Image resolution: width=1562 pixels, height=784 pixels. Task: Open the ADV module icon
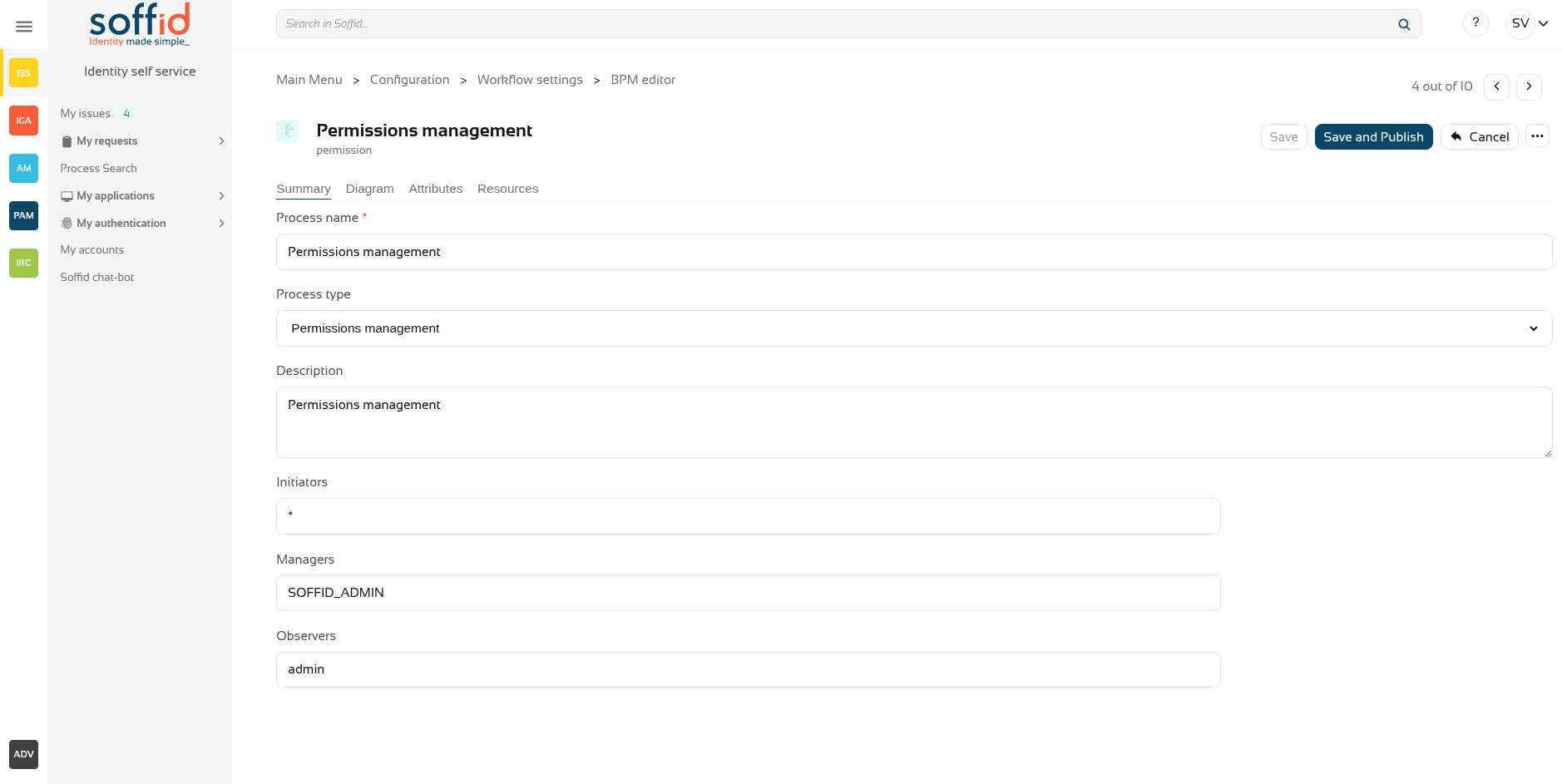tap(23, 754)
